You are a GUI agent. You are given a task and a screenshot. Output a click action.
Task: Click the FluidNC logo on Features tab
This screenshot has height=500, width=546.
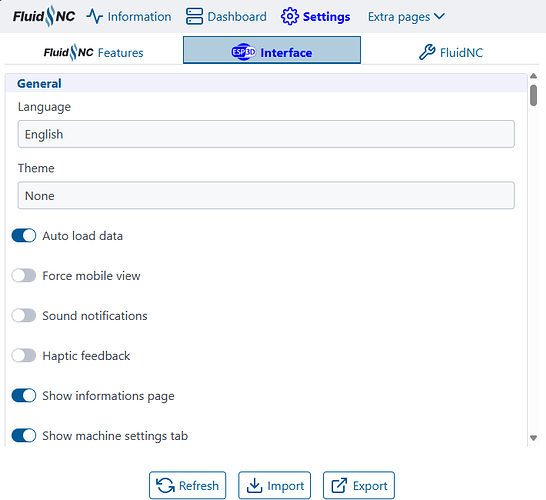click(x=69, y=52)
